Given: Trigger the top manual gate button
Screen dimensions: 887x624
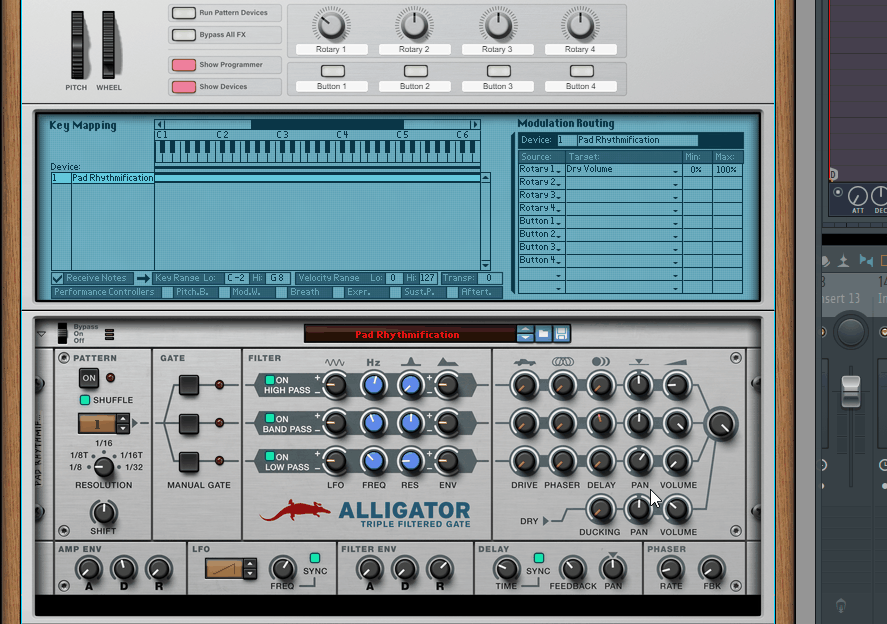Looking at the screenshot, I should (x=189, y=385).
